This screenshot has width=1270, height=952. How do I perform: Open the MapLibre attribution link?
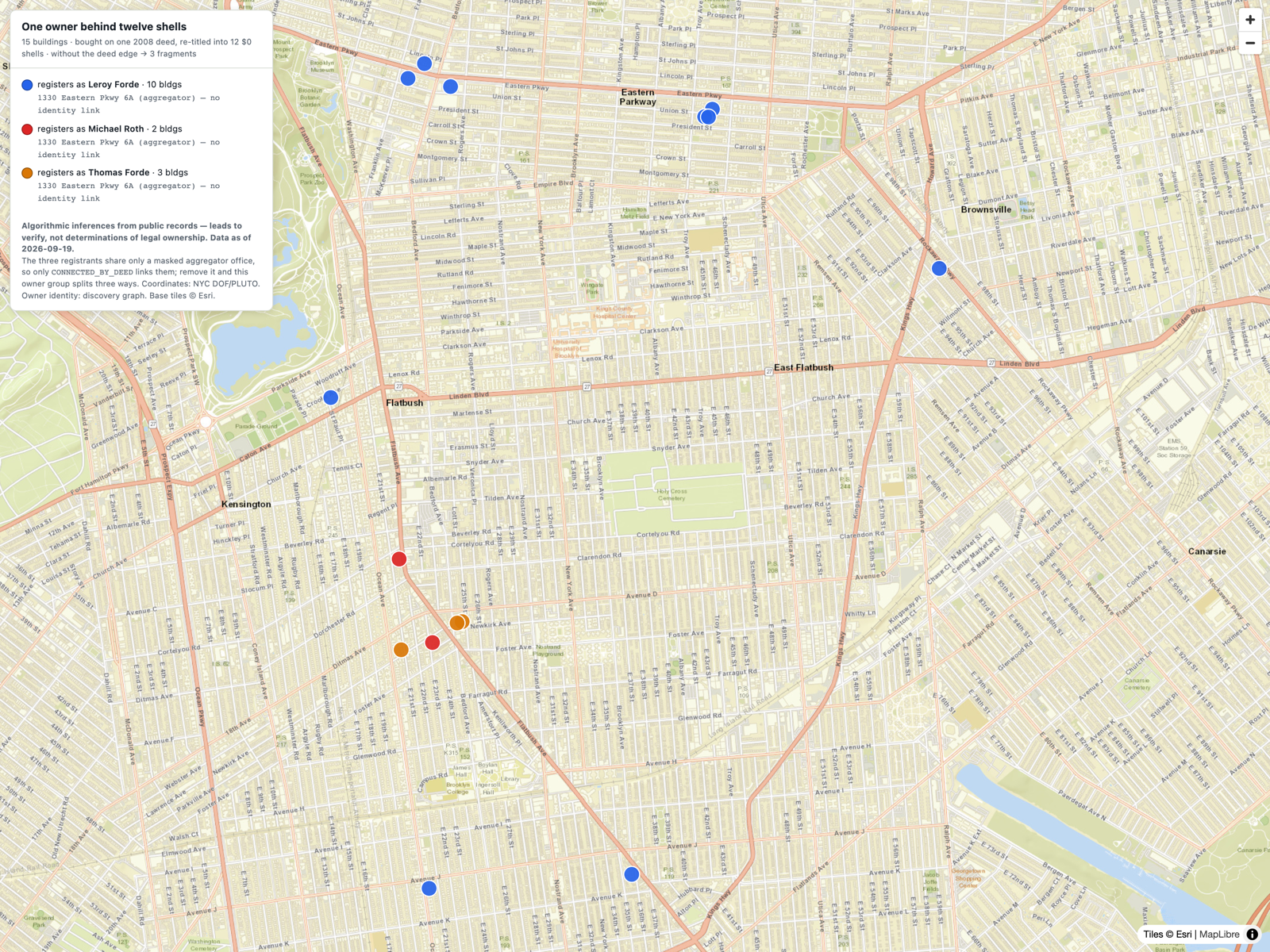click(1219, 935)
